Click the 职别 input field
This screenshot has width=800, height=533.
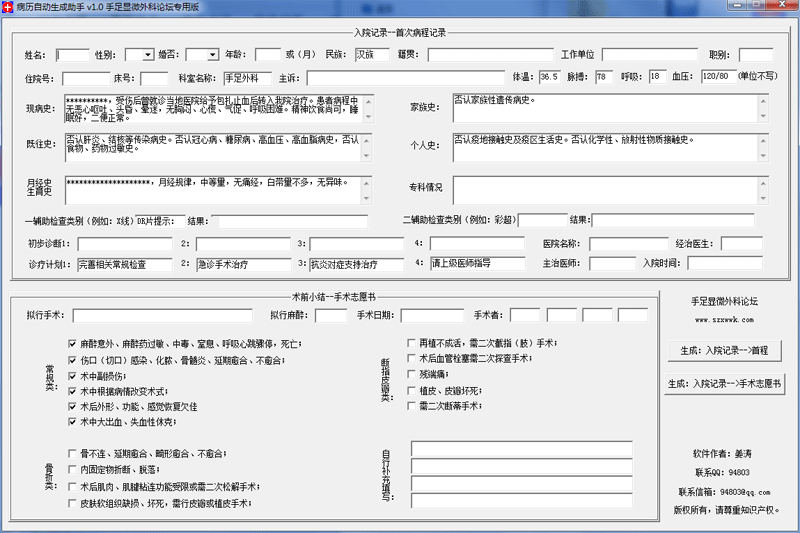click(x=756, y=55)
